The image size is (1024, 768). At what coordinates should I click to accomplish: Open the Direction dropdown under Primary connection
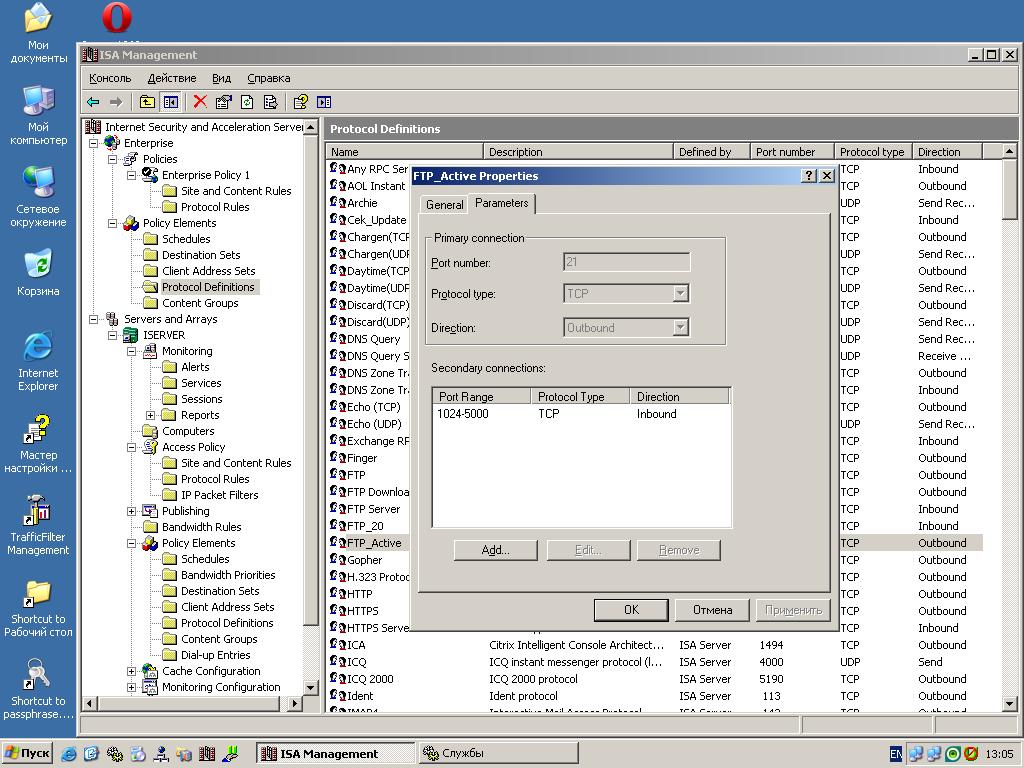pos(680,328)
